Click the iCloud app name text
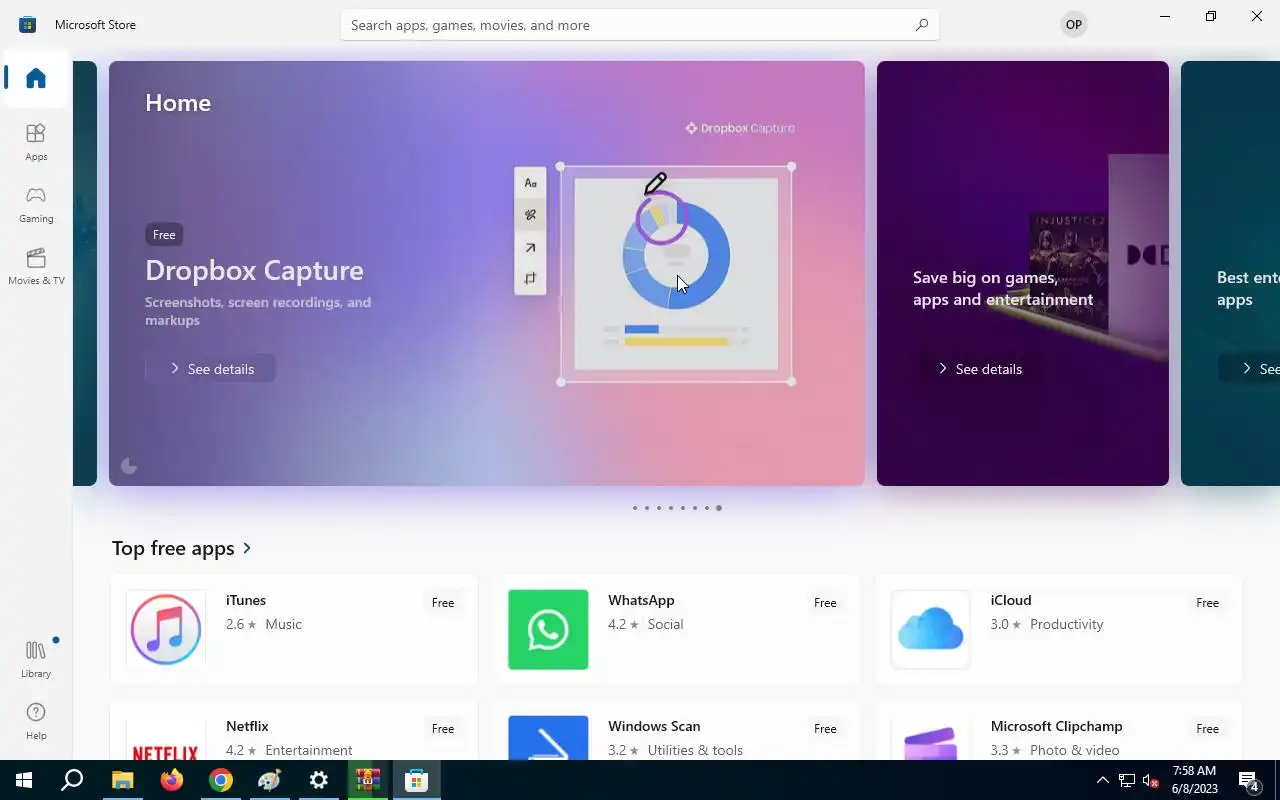1280x800 pixels. [1011, 600]
